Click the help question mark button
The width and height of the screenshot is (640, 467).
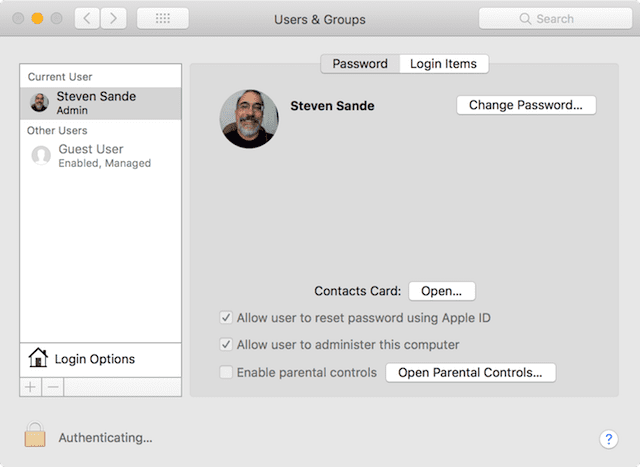click(x=608, y=439)
